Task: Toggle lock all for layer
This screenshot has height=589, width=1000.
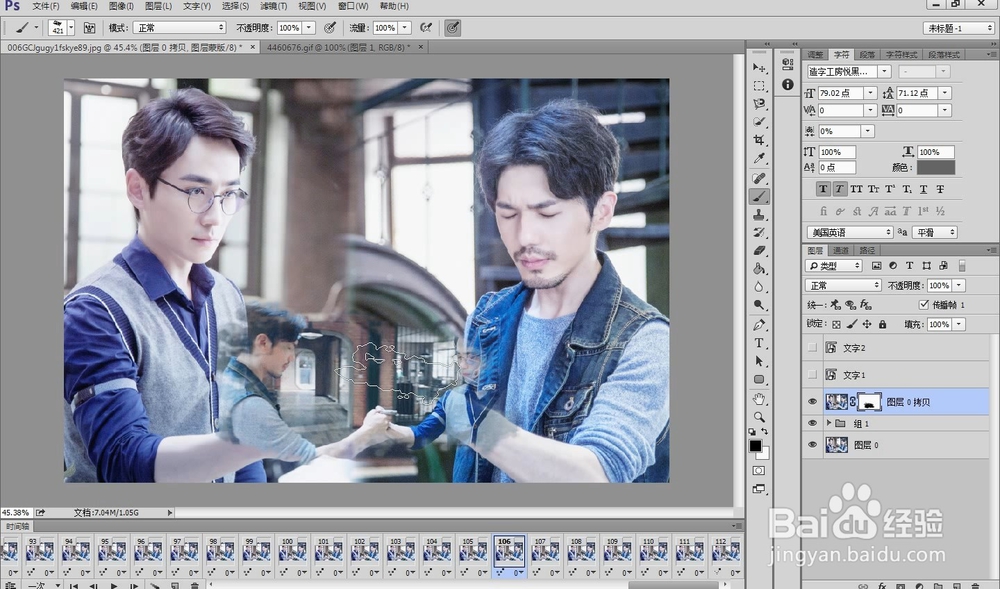Action: point(883,324)
